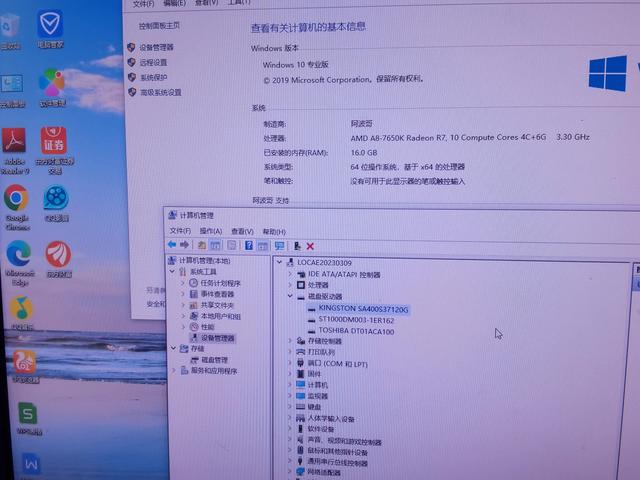Expand the 事件查看器 node

tap(183, 293)
